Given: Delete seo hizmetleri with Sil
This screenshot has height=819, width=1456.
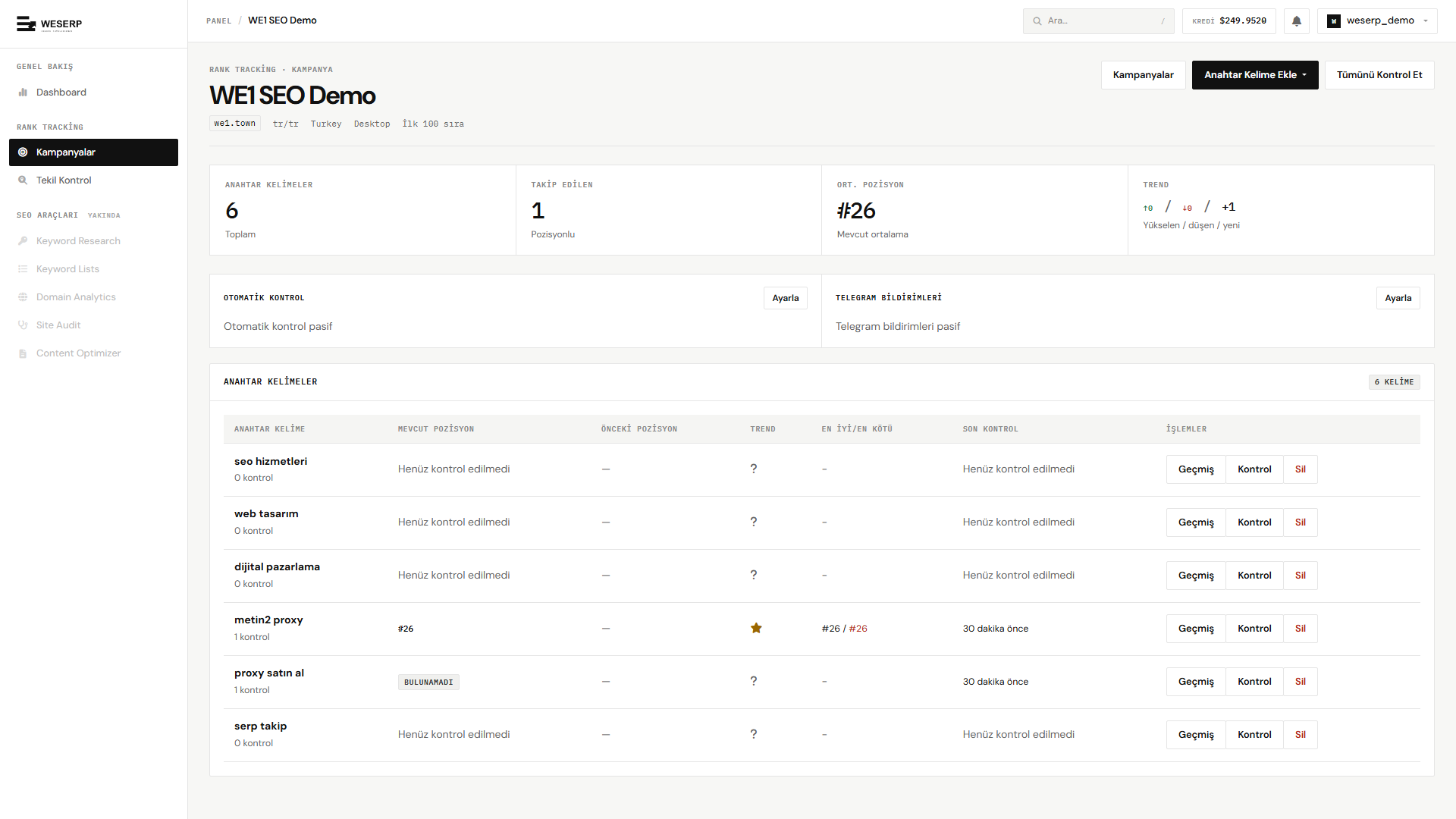Looking at the screenshot, I should [1301, 469].
